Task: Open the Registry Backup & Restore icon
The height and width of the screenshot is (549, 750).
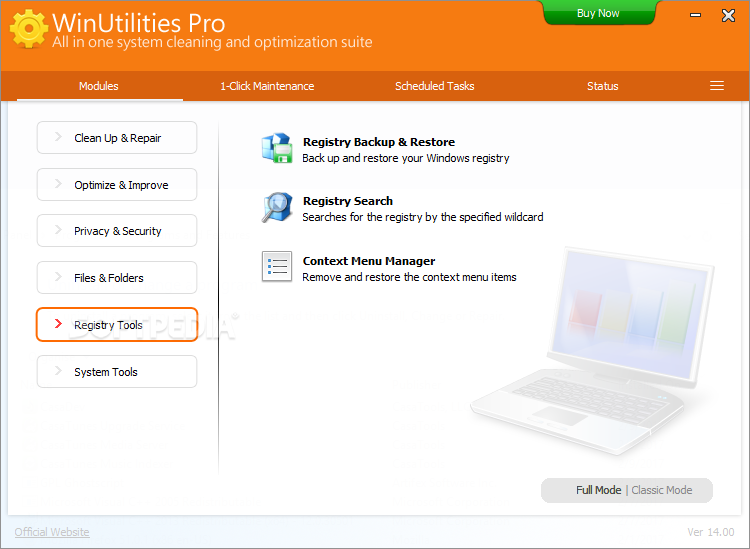Action: (277, 148)
